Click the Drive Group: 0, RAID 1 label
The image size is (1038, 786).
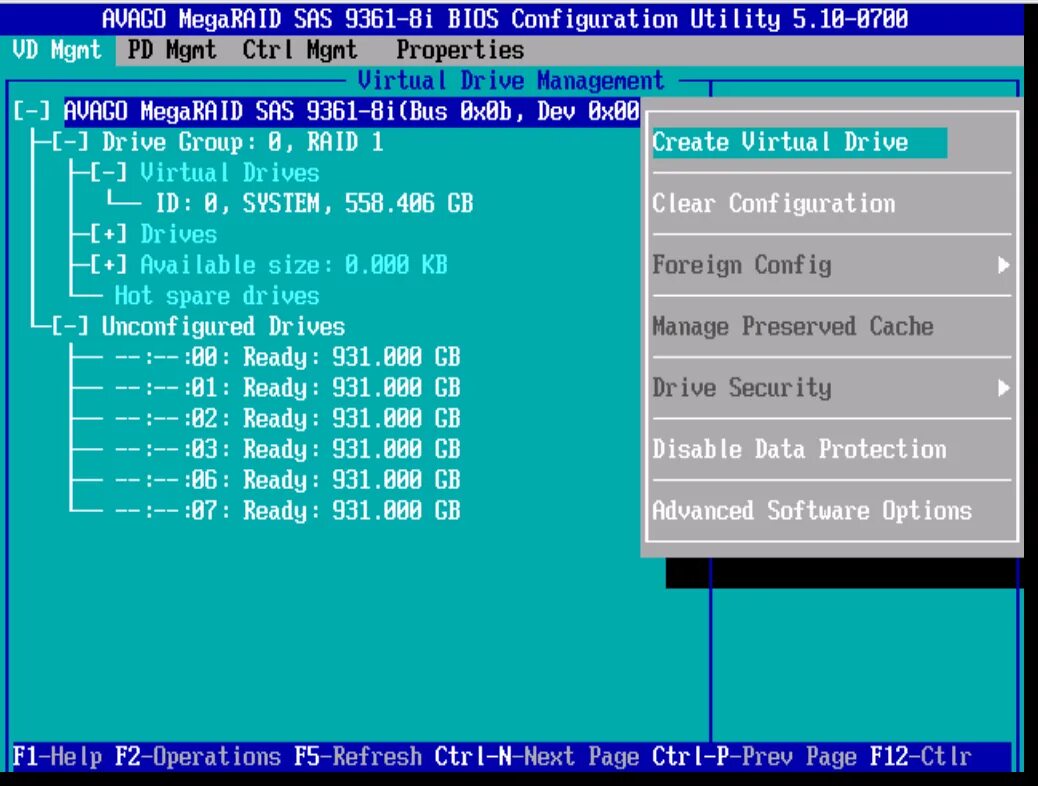pyautogui.click(x=242, y=142)
